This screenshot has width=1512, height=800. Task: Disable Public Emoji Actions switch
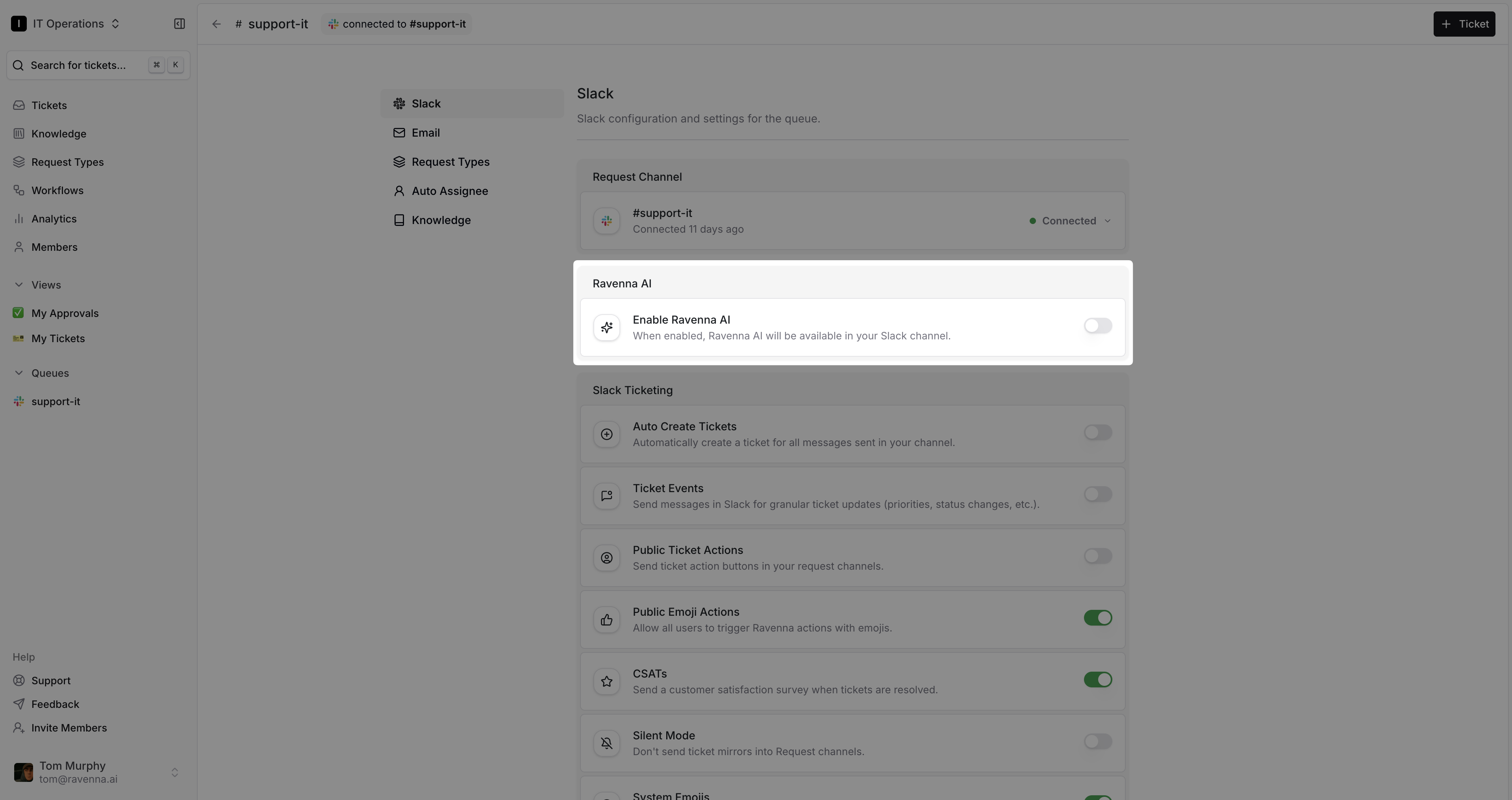tap(1098, 618)
